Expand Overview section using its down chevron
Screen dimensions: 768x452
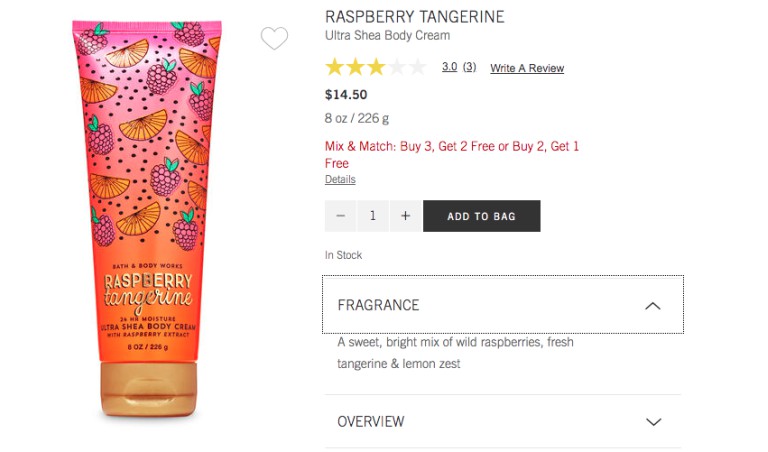tap(653, 422)
